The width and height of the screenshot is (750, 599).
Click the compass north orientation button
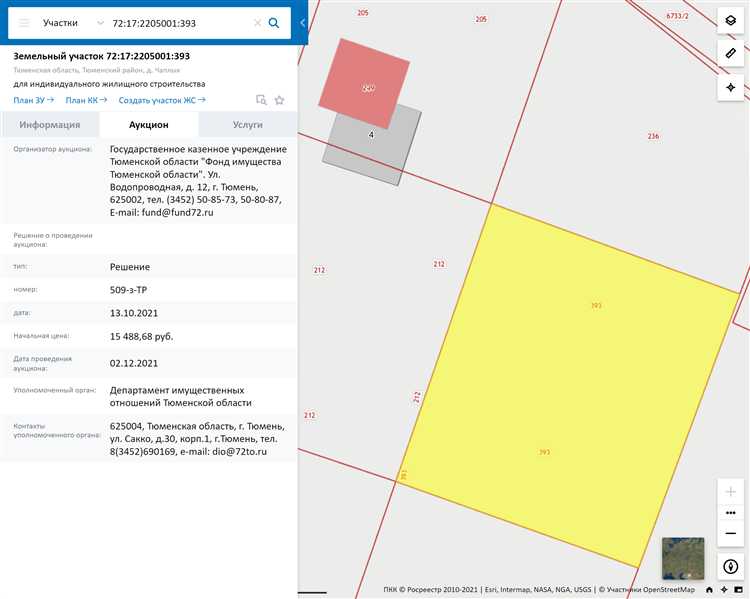coord(731,566)
